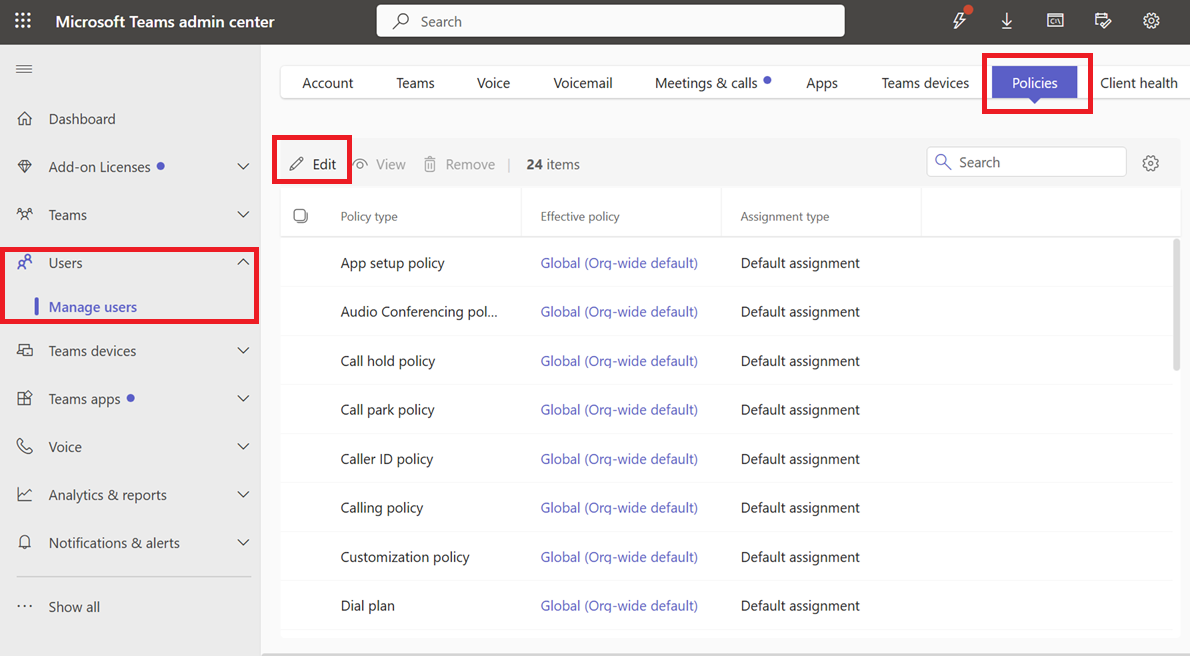Collapse the navigation hamburger menu
1190x656 pixels.
[24, 69]
